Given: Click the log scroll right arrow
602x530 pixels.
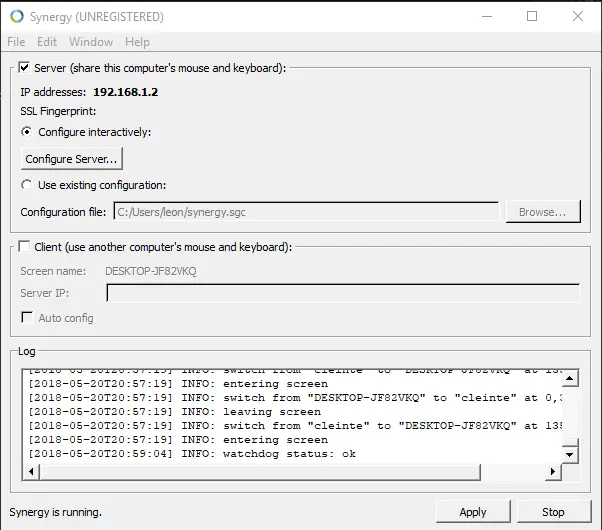Looking at the screenshot, I should [552, 471].
